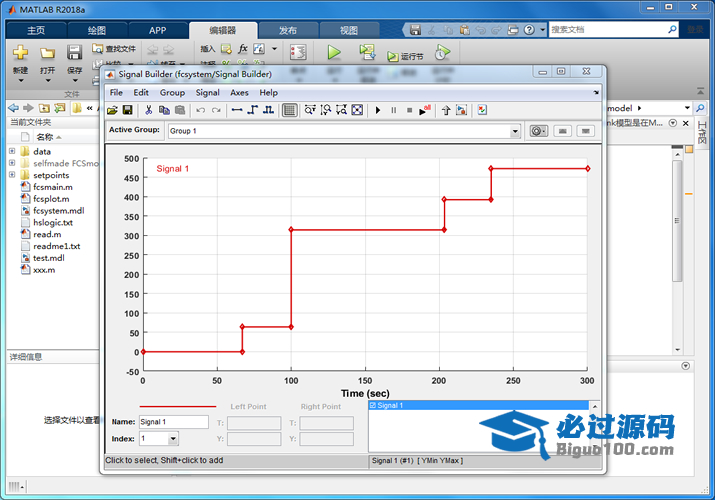Run all groups icon in Signal Builder
Screen dimensions: 715x500
pyautogui.click(x=425, y=110)
